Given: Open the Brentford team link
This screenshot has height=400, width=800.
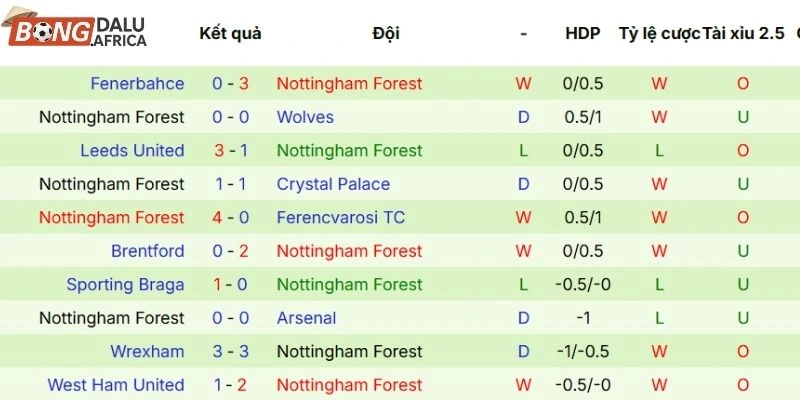Looking at the screenshot, I should tap(147, 251).
